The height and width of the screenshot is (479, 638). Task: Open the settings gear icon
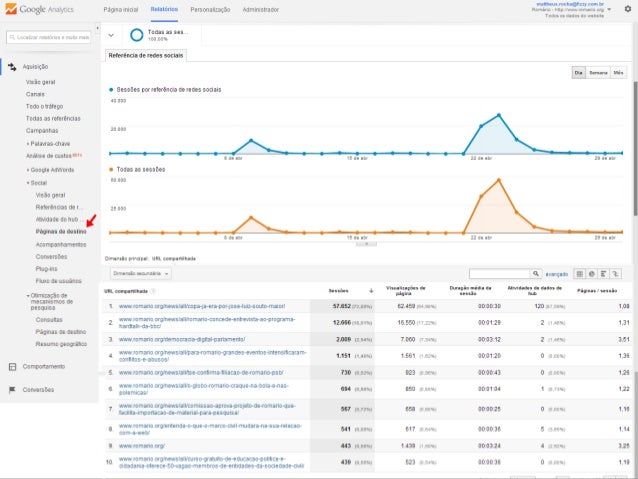pyautogui.click(x=627, y=9)
